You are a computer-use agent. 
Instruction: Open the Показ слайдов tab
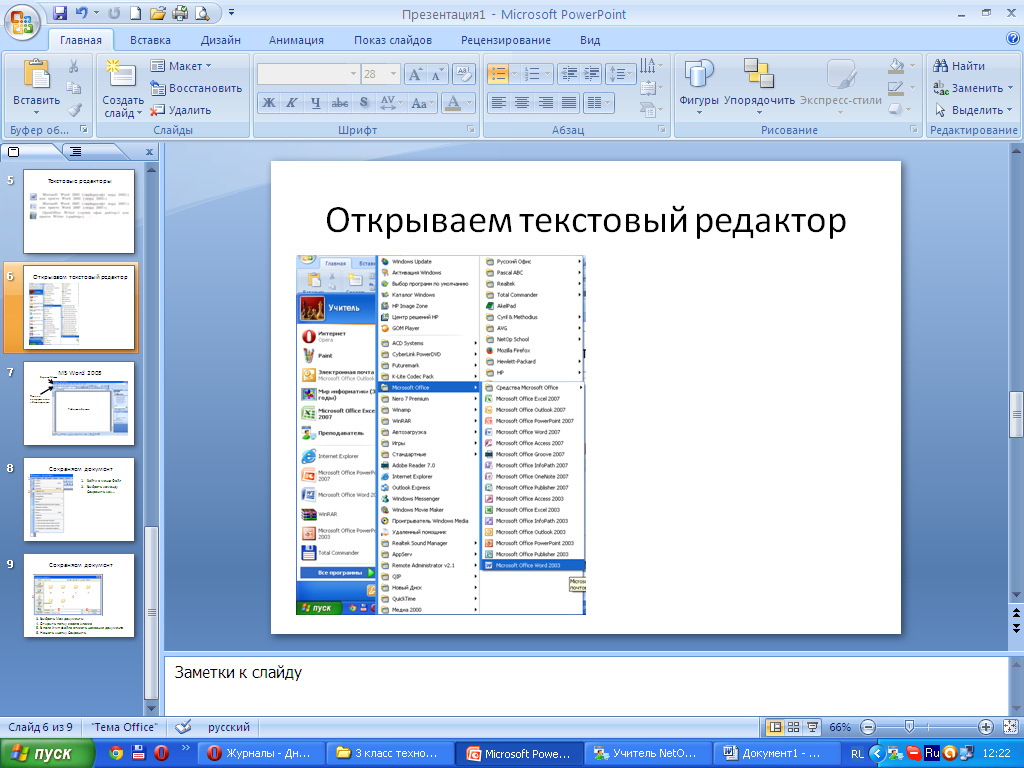(392, 40)
